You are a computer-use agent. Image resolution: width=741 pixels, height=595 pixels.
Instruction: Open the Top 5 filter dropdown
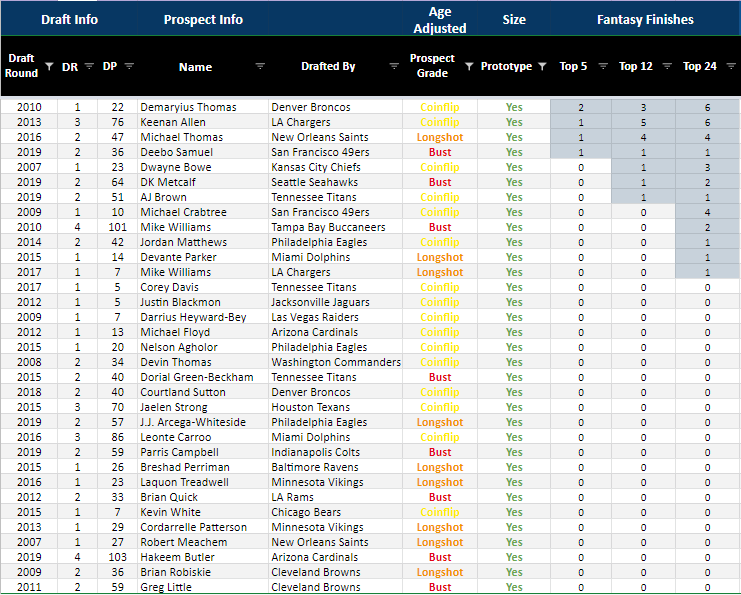coord(603,66)
